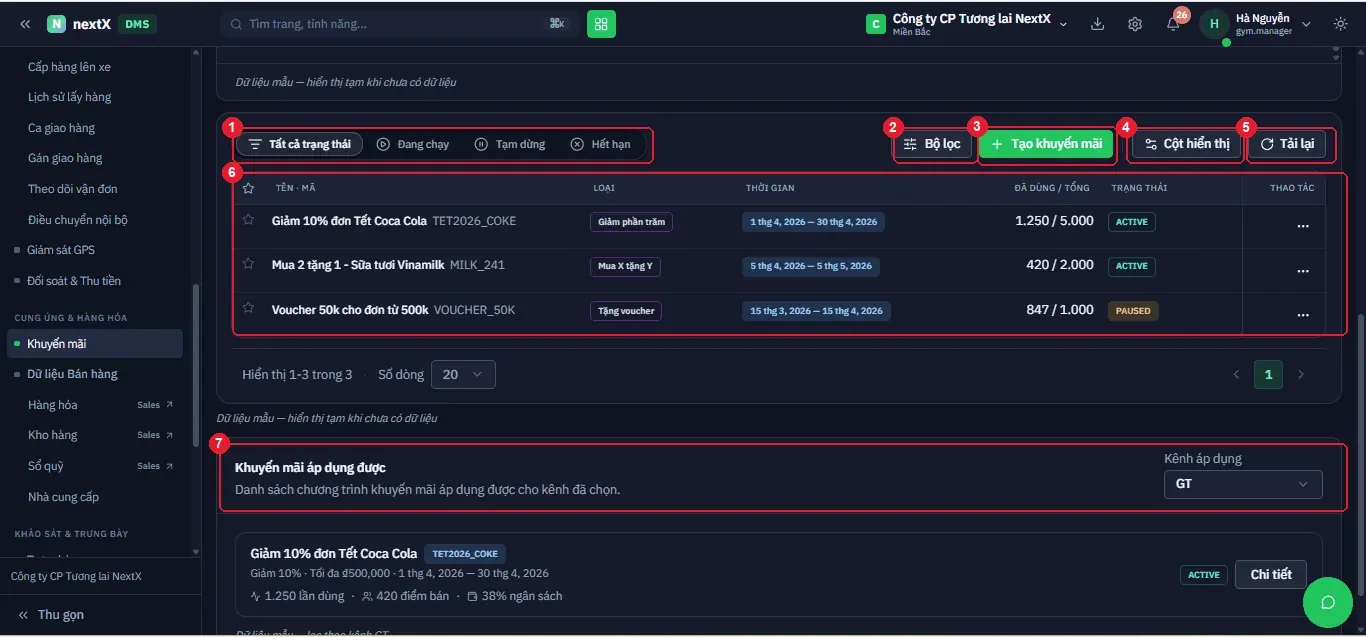The image size is (1366, 637).
Task: Open actions menu for Giảm 10% Coca Cola row
Action: [1302, 226]
